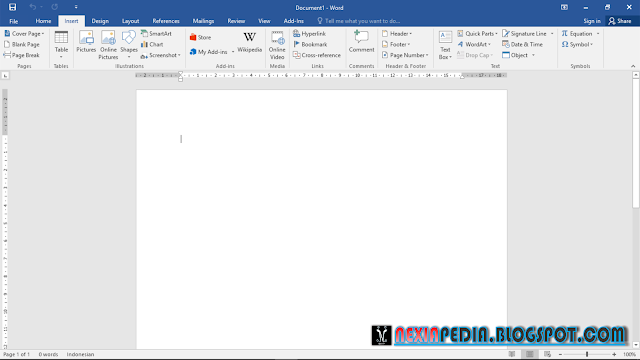Insert an Online Video
This screenshot has height=360, width=640.
coord(277,45)
